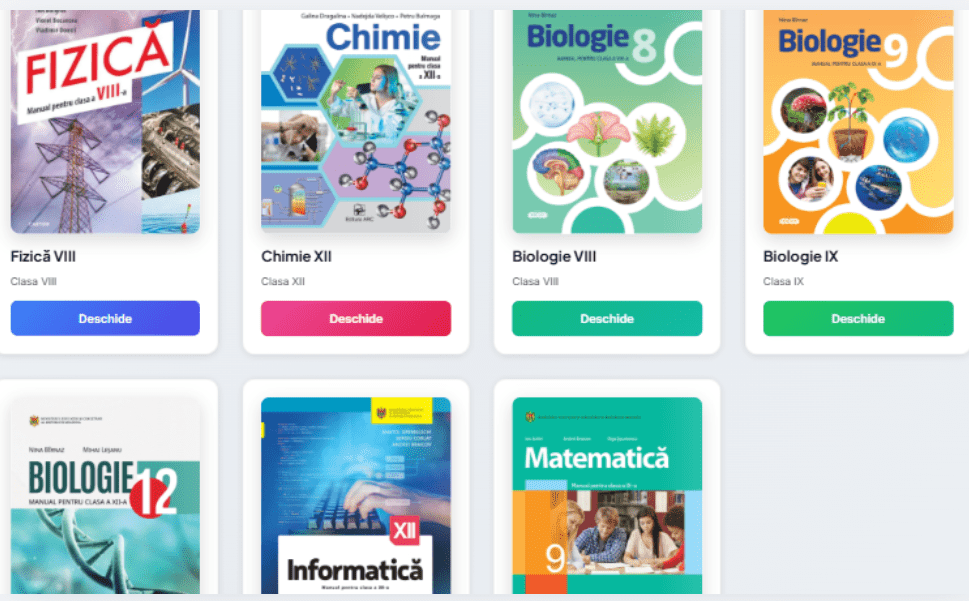Click the Fizică VIII title text
The height and width of the screenshot is (601, 969).
(x=43, y=257)
